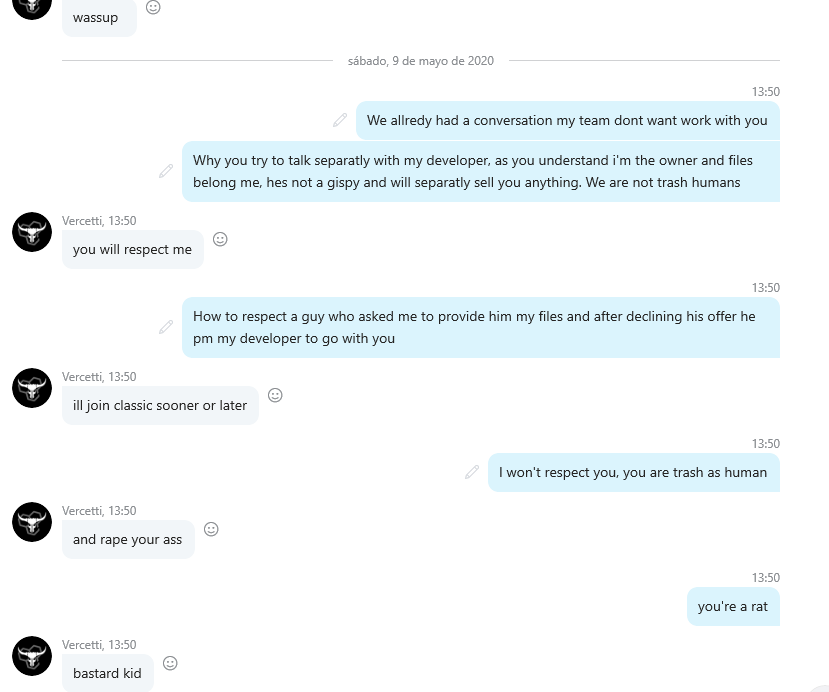
Task: React to the "you will respect me" message
Action: 220,239
